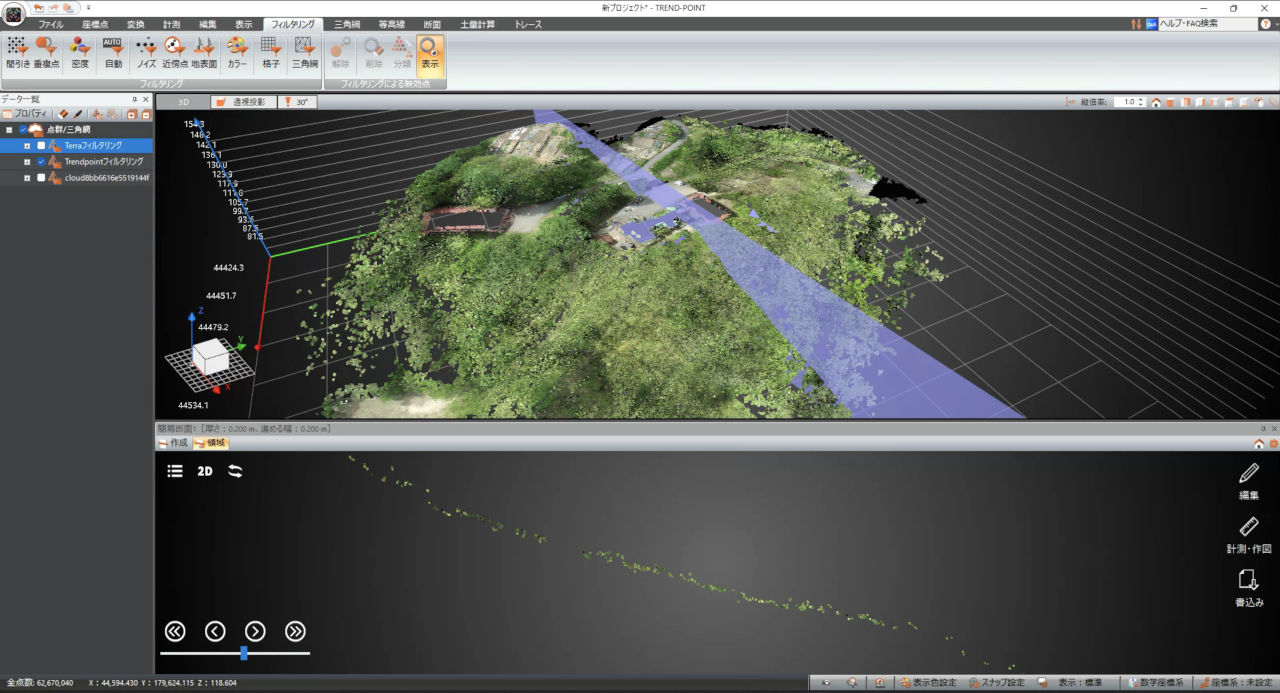1280x693 pixels.
Task: Open the 三角網 ribbon tab
Action: (x=347, y=23)
